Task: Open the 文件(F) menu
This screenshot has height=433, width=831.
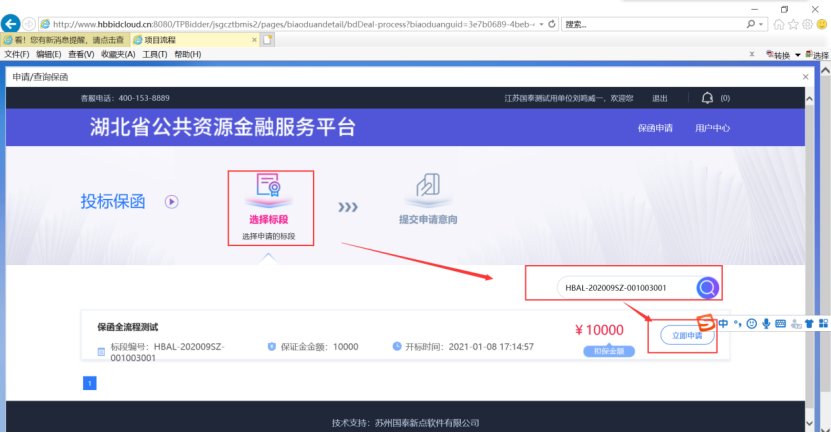Action: pyautogui.click(x=17, y=54)
